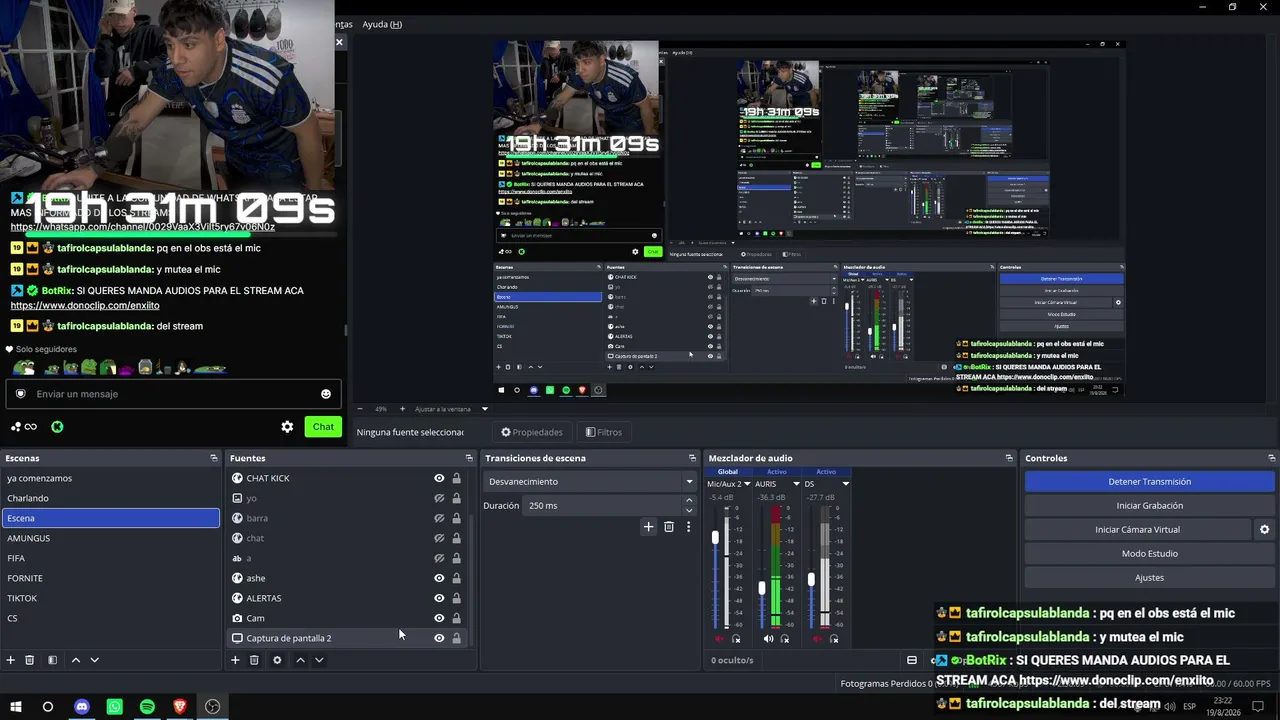Viewport: 1280px width, 720px height.
Task: Remove the selected source with trash icon
Action: pyautogui.click(x=254, y=660)
